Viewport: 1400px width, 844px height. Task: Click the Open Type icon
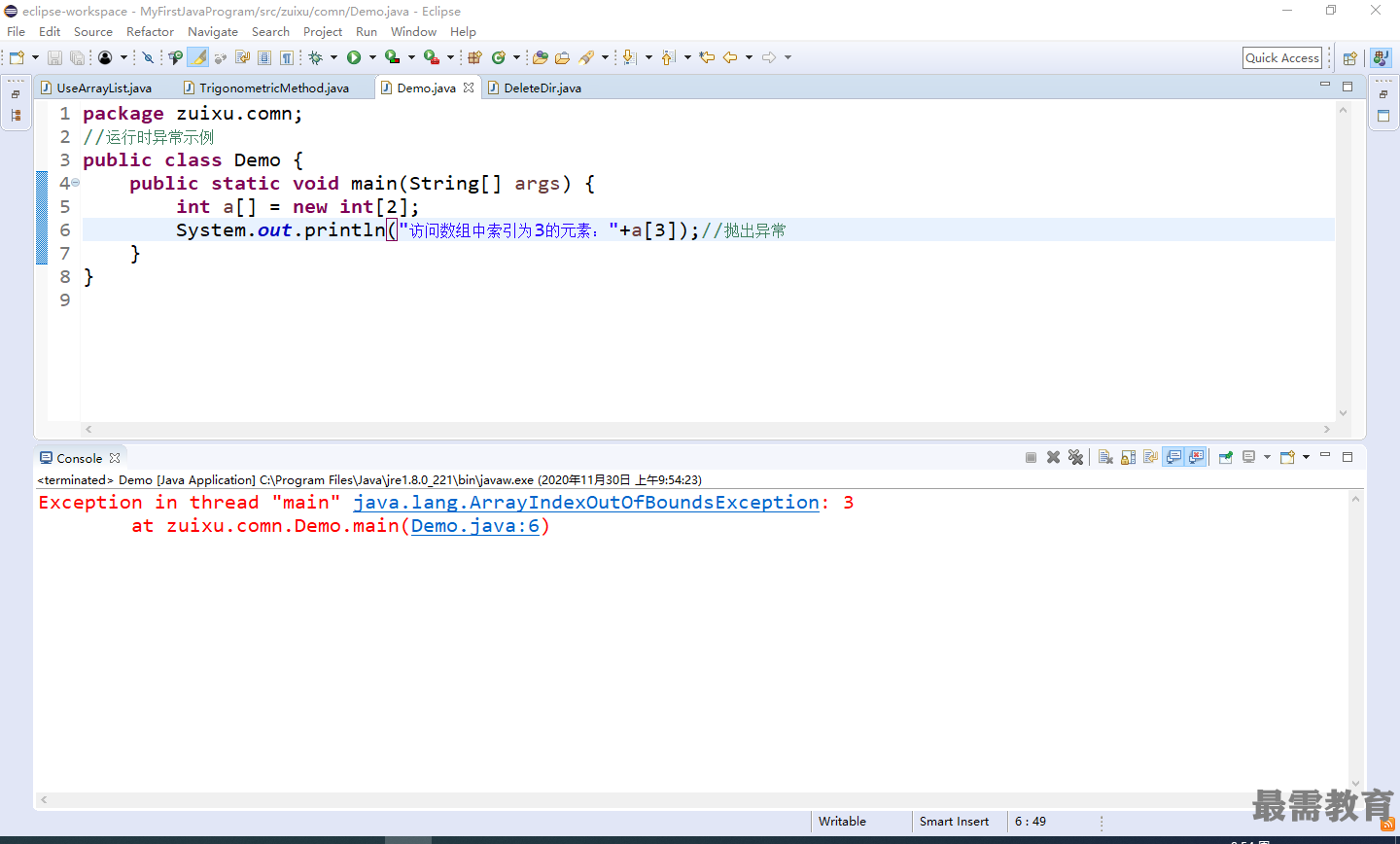point(541,57)
